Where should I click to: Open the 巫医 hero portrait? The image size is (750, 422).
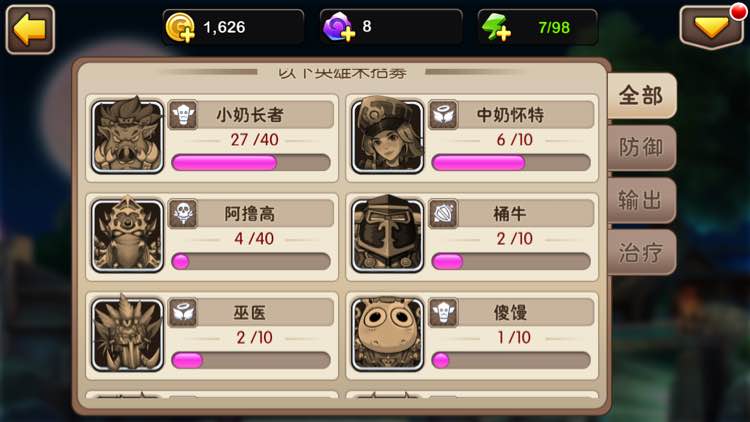(127, 335)
